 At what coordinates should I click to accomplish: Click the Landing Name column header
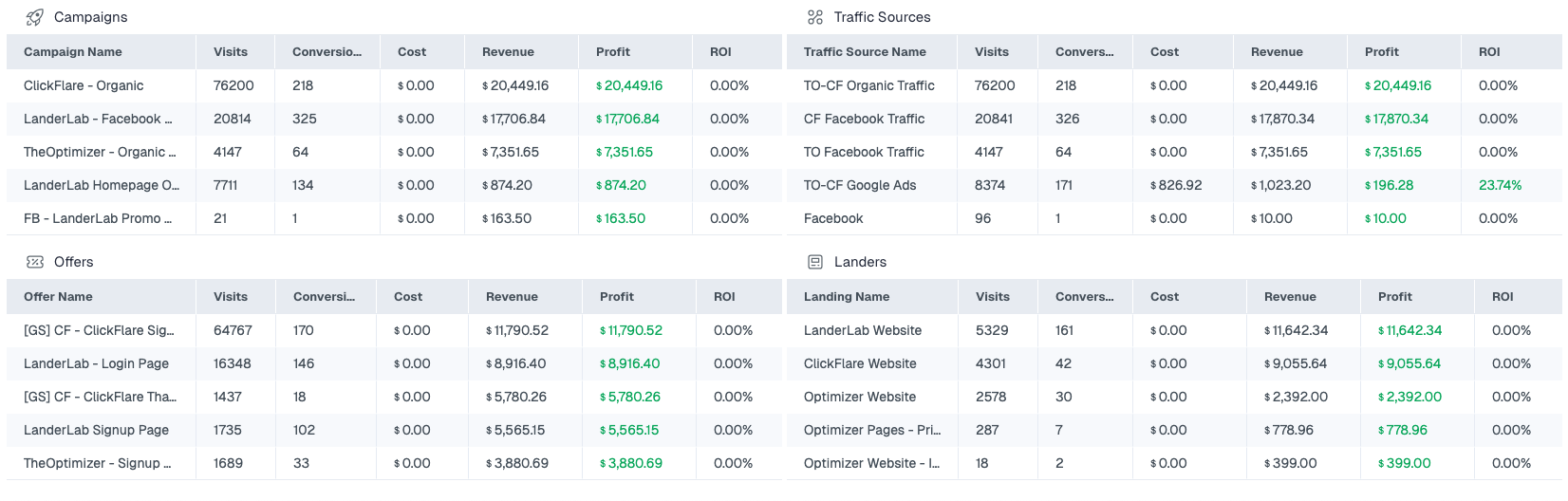(847, 297)
